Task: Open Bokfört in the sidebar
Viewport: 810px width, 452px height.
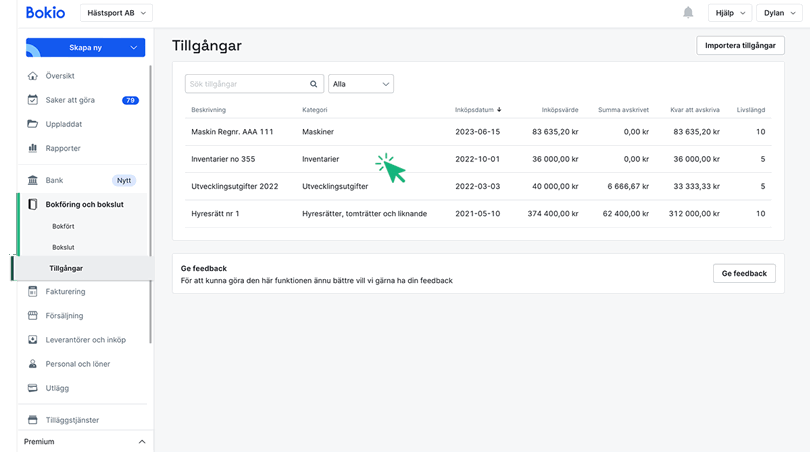Action: tap(63, 227)
